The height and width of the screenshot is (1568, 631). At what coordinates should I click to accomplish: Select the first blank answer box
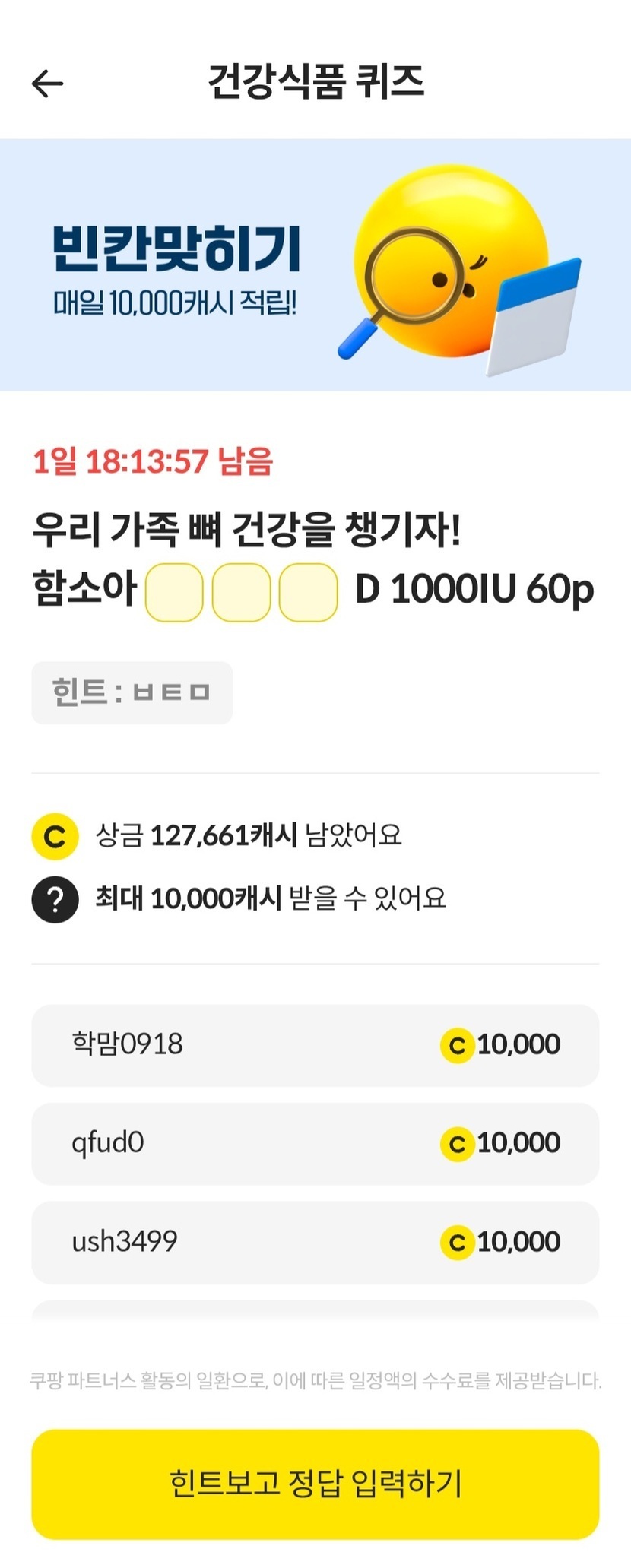174,592
